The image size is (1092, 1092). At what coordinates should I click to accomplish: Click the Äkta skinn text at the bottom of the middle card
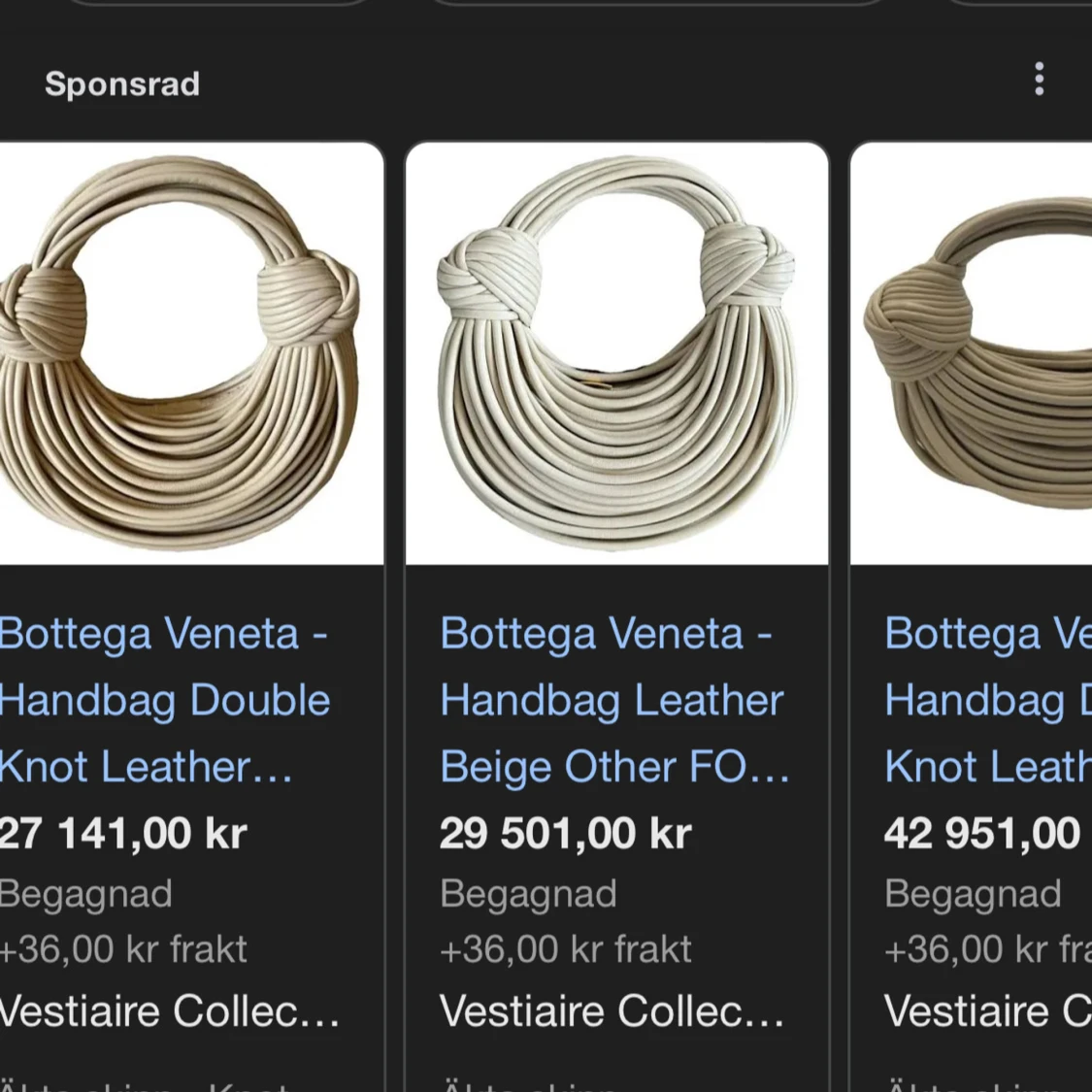coord(529,1085)
